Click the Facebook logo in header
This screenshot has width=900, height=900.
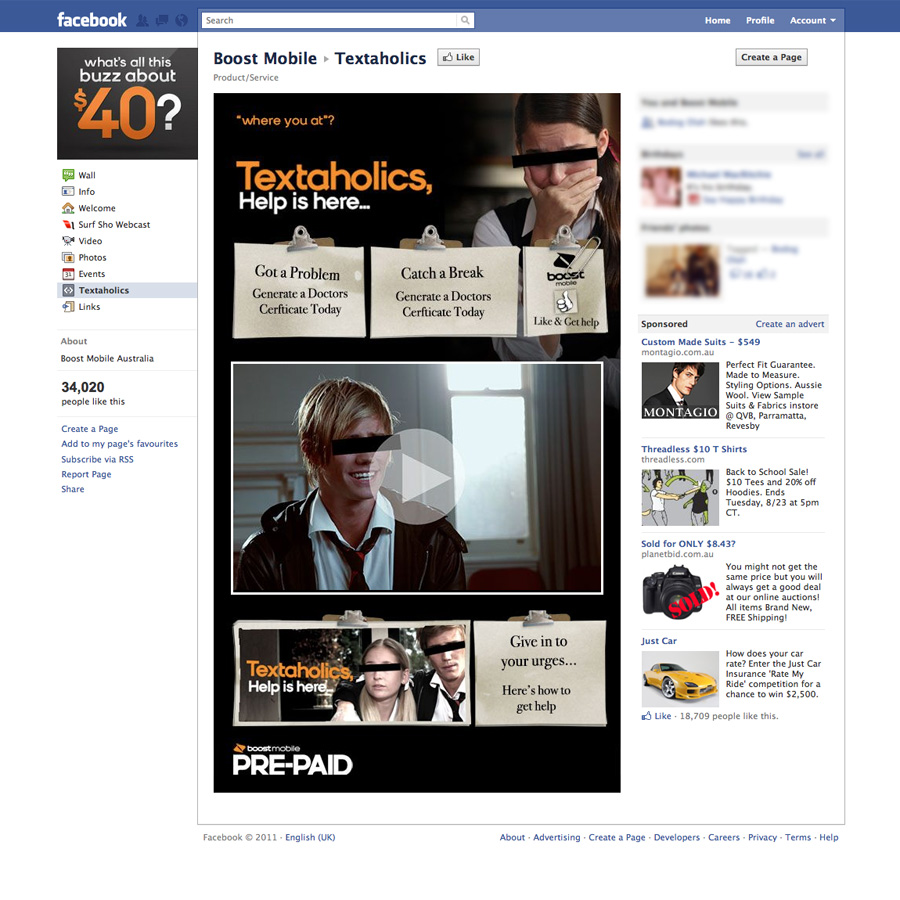[92, 20]
